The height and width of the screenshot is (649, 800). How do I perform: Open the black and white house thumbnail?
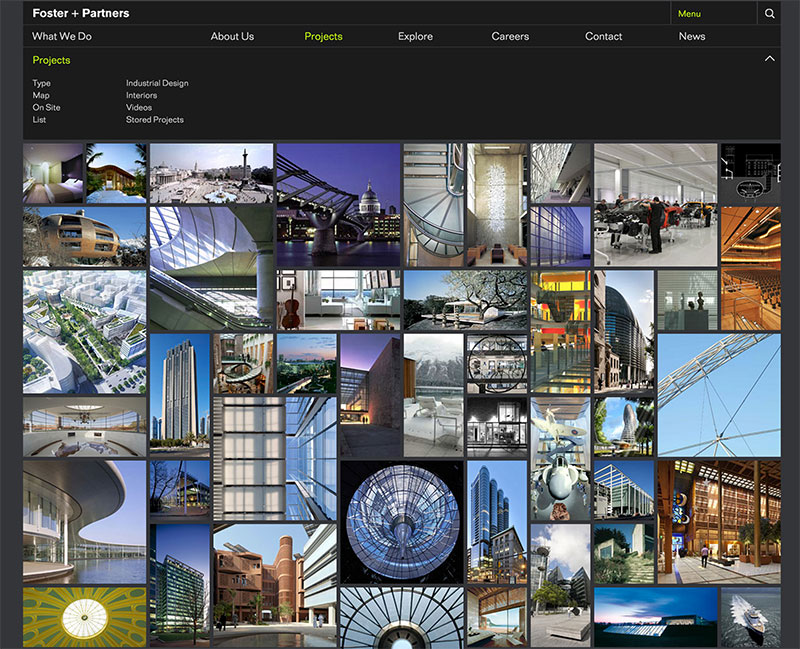[497, 427]
